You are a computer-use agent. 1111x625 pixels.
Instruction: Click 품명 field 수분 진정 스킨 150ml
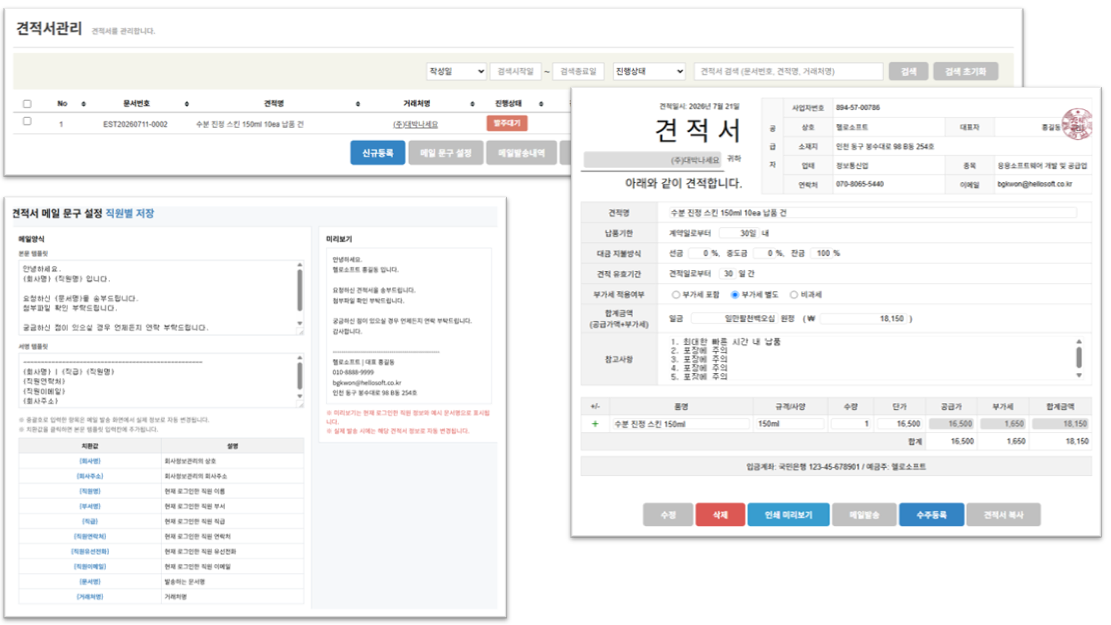coord(680,424)
